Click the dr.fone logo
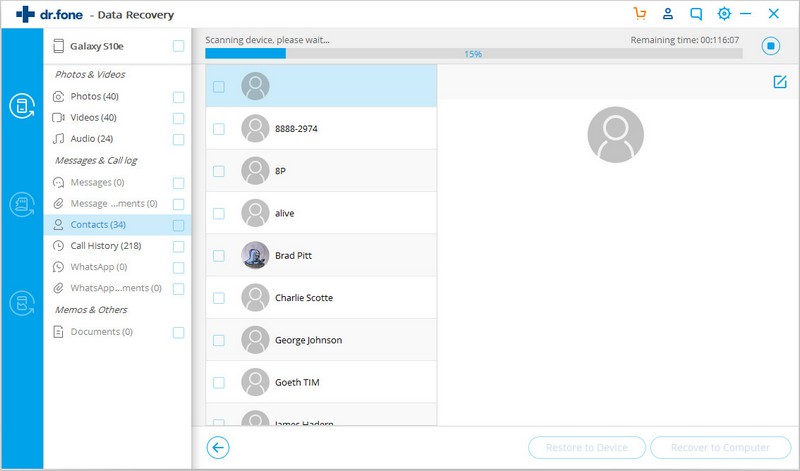This screenshot has width=800, height=471. (49, 14)
